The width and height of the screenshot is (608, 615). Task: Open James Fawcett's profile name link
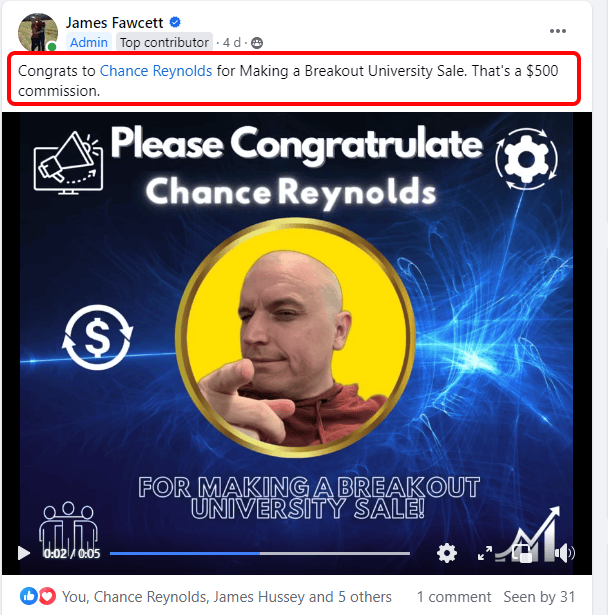coord(114,23)
